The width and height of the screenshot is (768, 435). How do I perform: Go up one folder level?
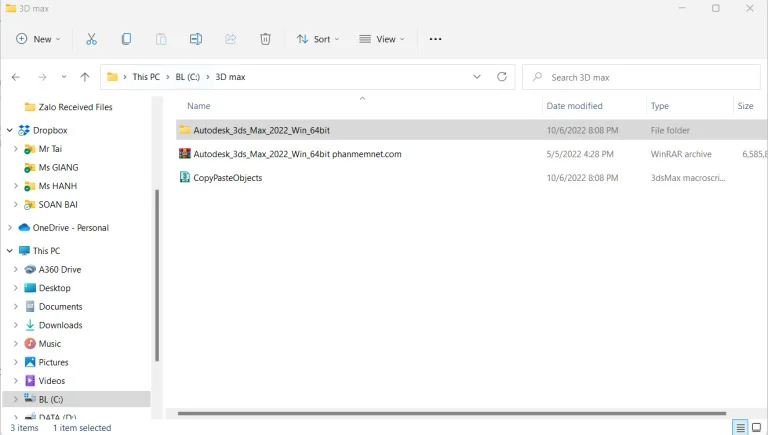click(85, 77)
